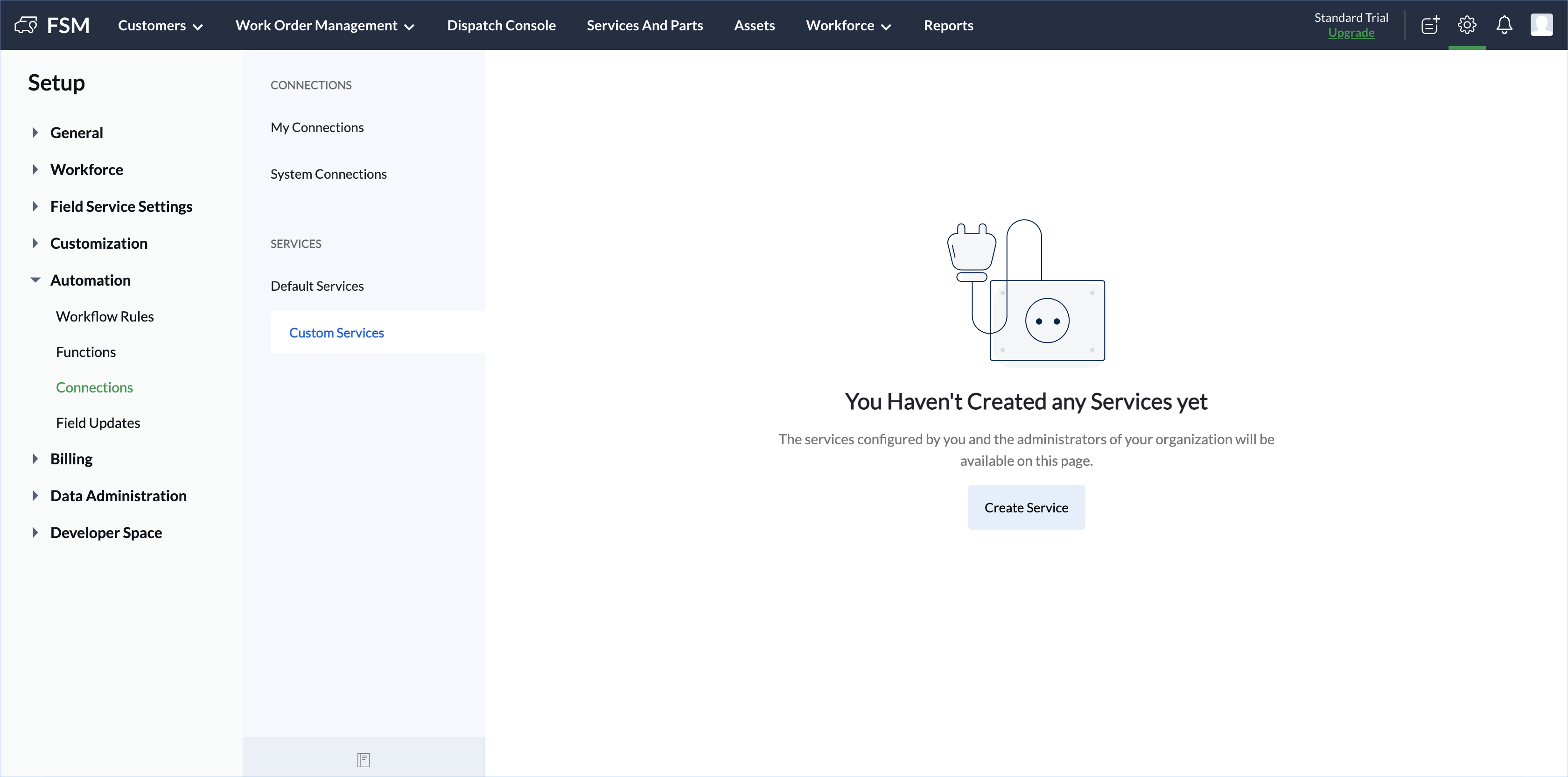Click the settings gear icon
Screen dimensions: 1568x777
[1467, 25]
